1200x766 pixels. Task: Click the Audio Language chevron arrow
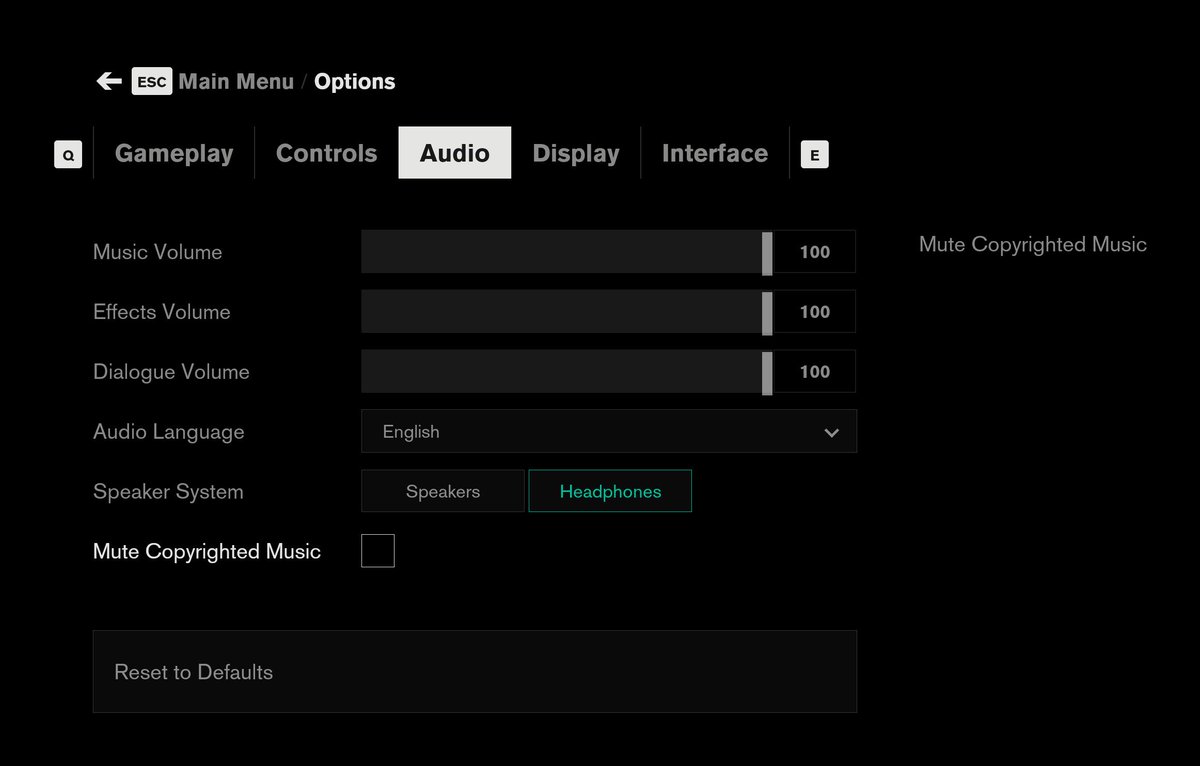click(x=831, y=433)
